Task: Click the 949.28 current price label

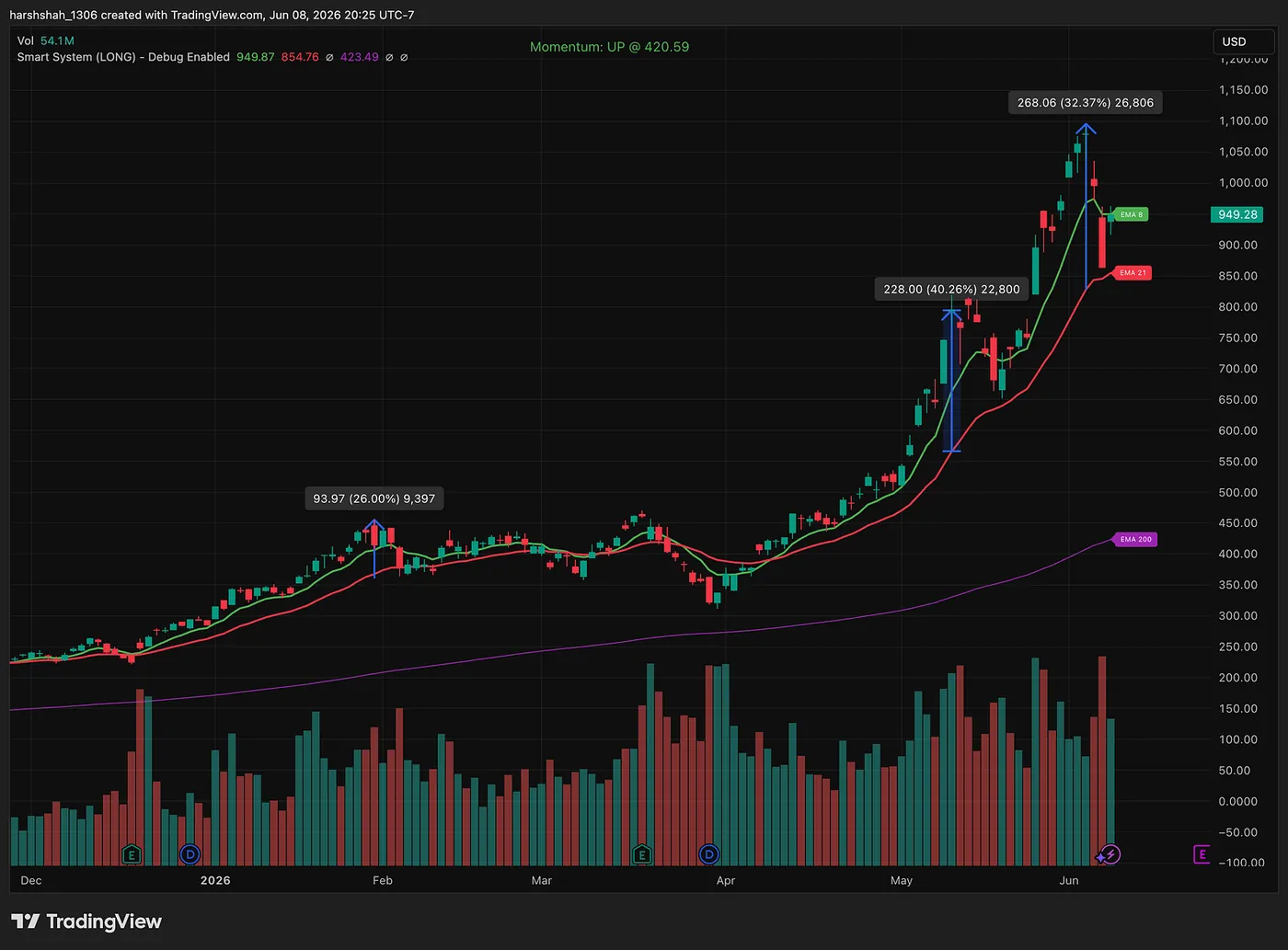Action: pyautogui.click(x=1237, y=214)
